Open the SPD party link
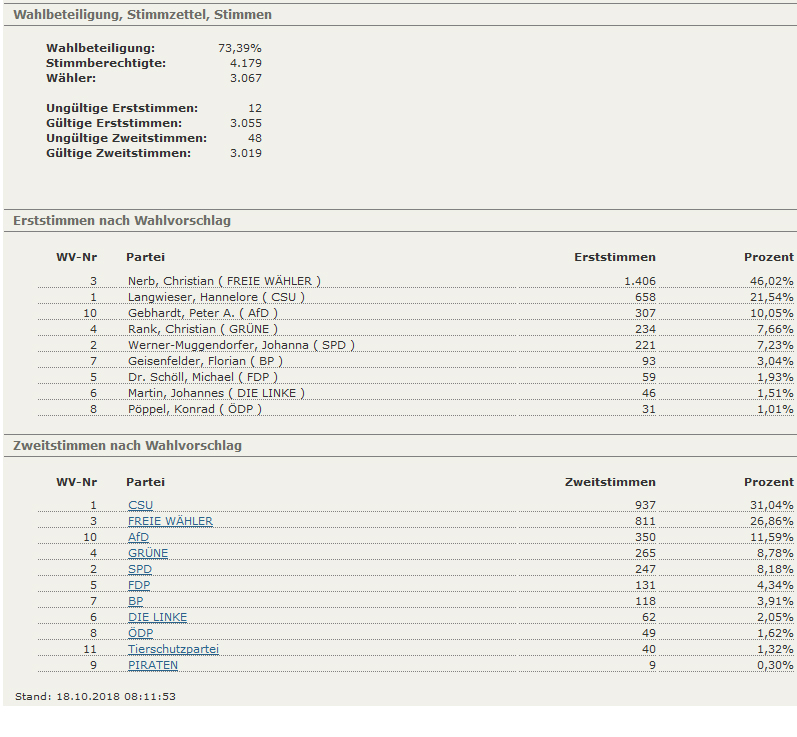 point(140,569)
